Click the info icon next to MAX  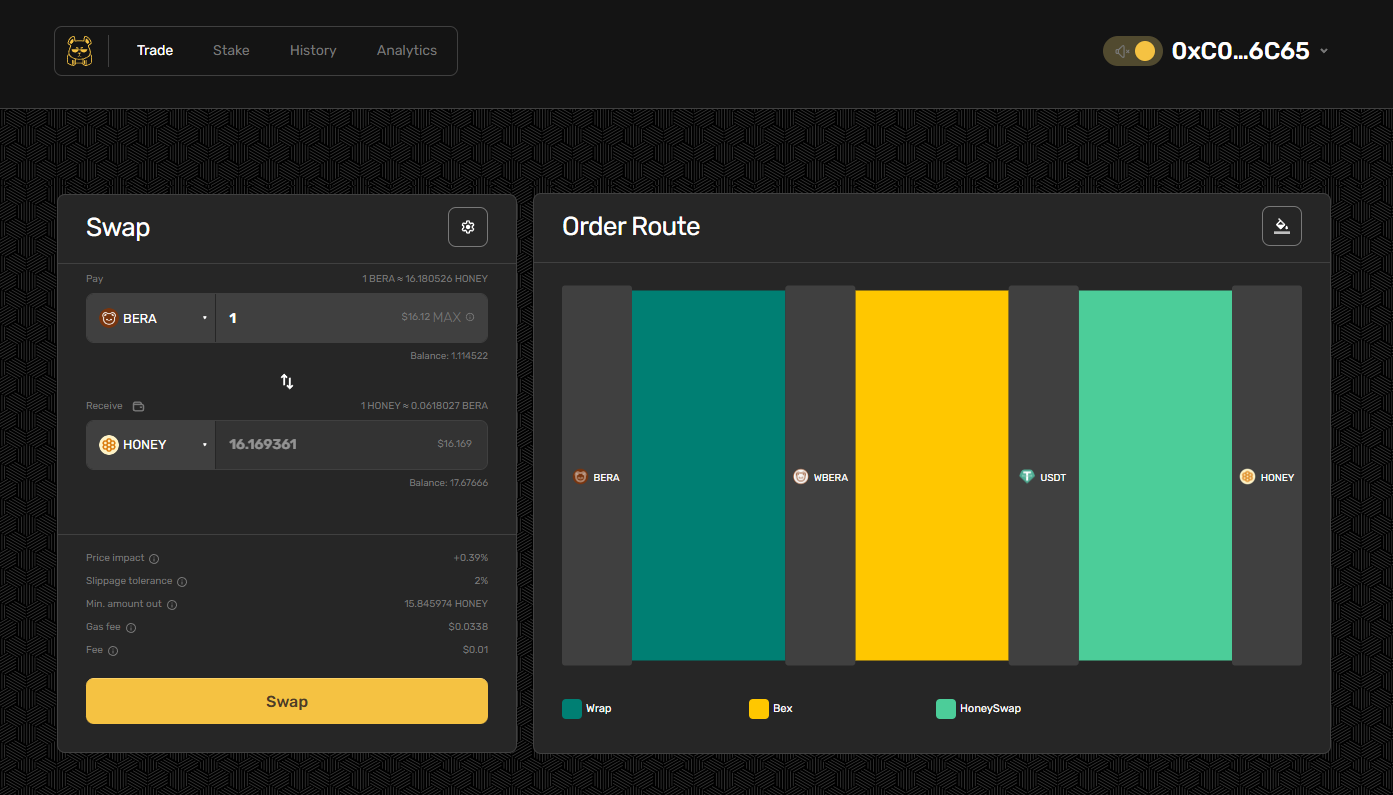[470, 317]
